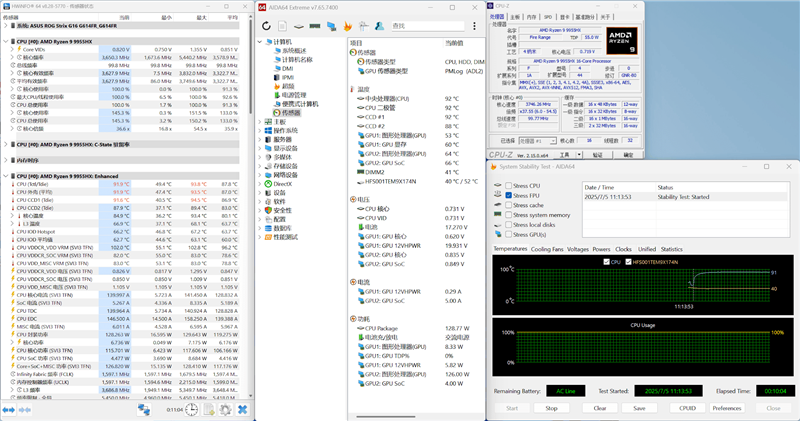Open the AIDA64 stability test flame icon
The width and height of the screenshot is (800, 421).
click(x=347, y=26)
